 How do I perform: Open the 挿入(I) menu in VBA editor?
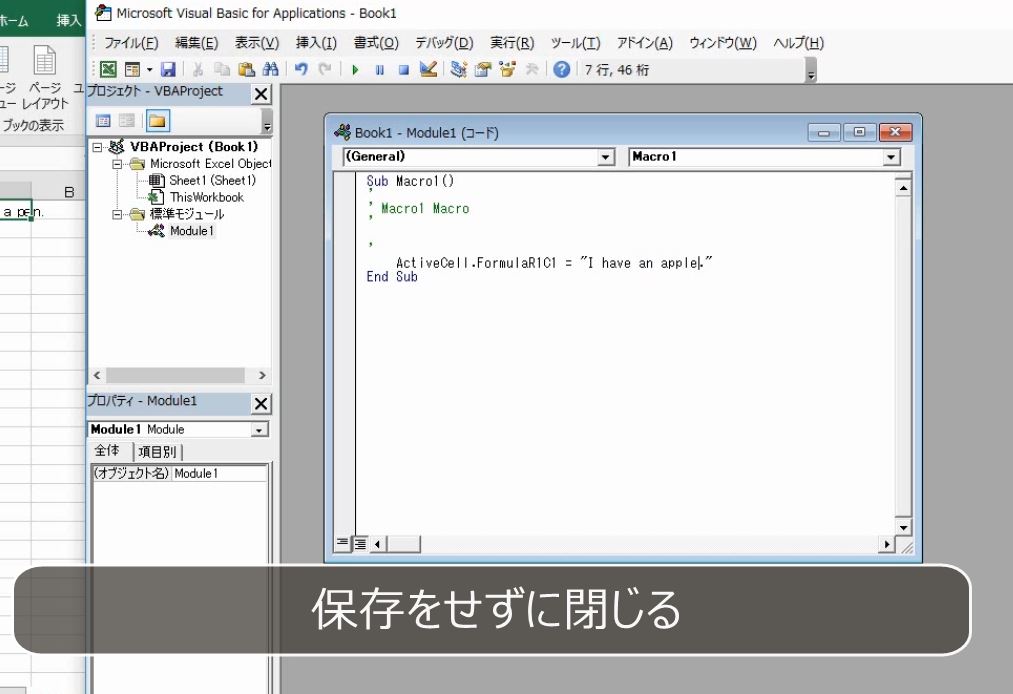[x=316, y=43]
